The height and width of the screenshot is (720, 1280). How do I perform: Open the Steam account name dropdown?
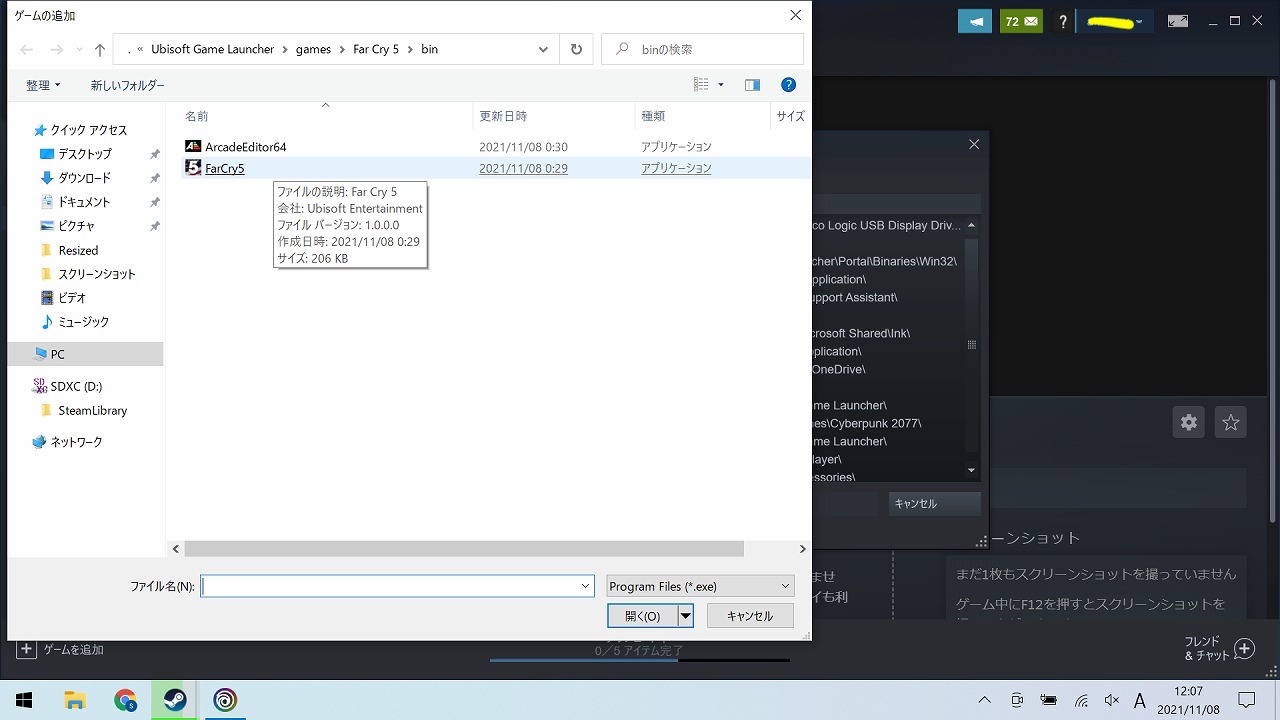click(x=1115, y=22)
